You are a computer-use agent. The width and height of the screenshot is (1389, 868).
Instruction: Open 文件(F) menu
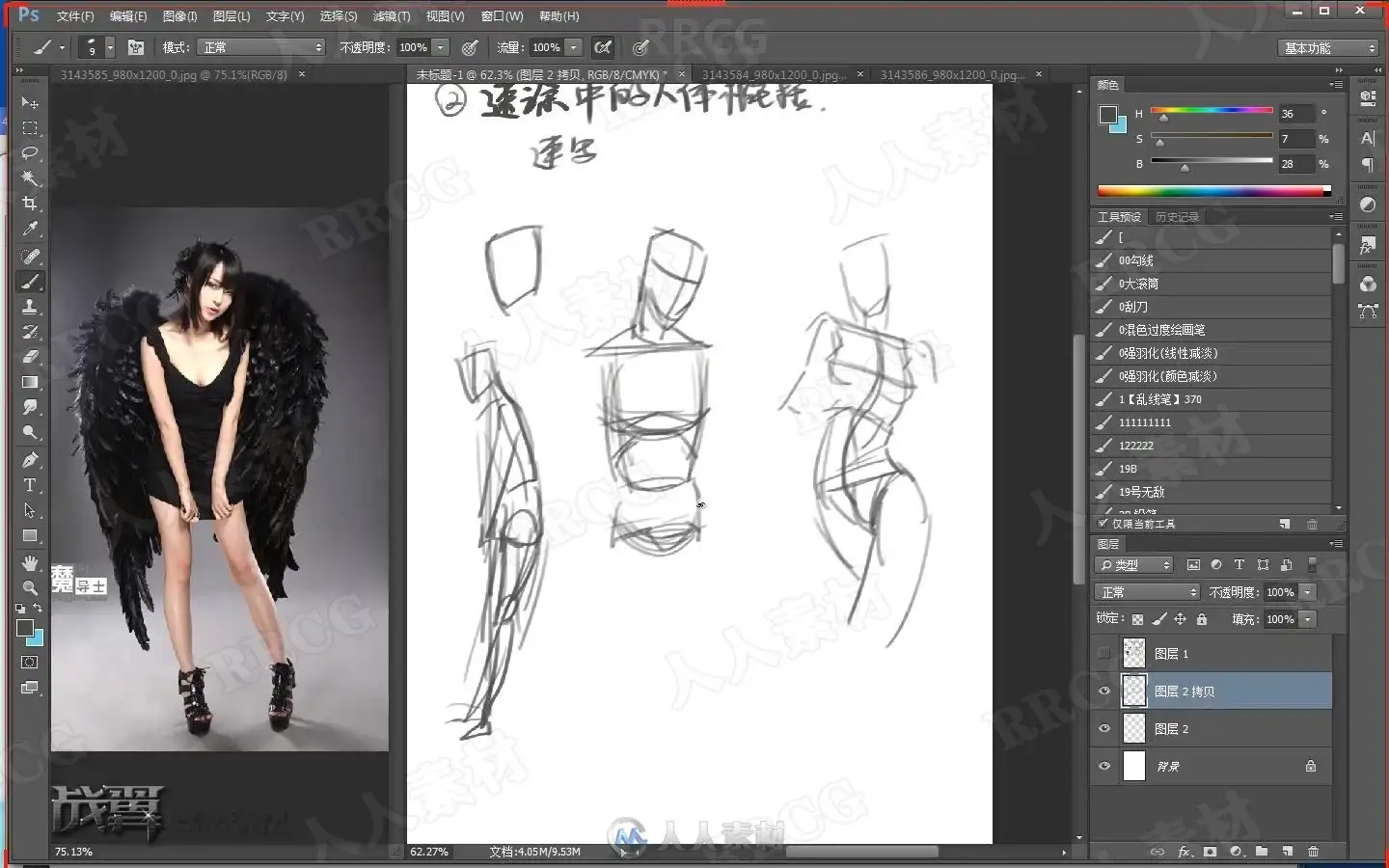[x=74, y=16]
